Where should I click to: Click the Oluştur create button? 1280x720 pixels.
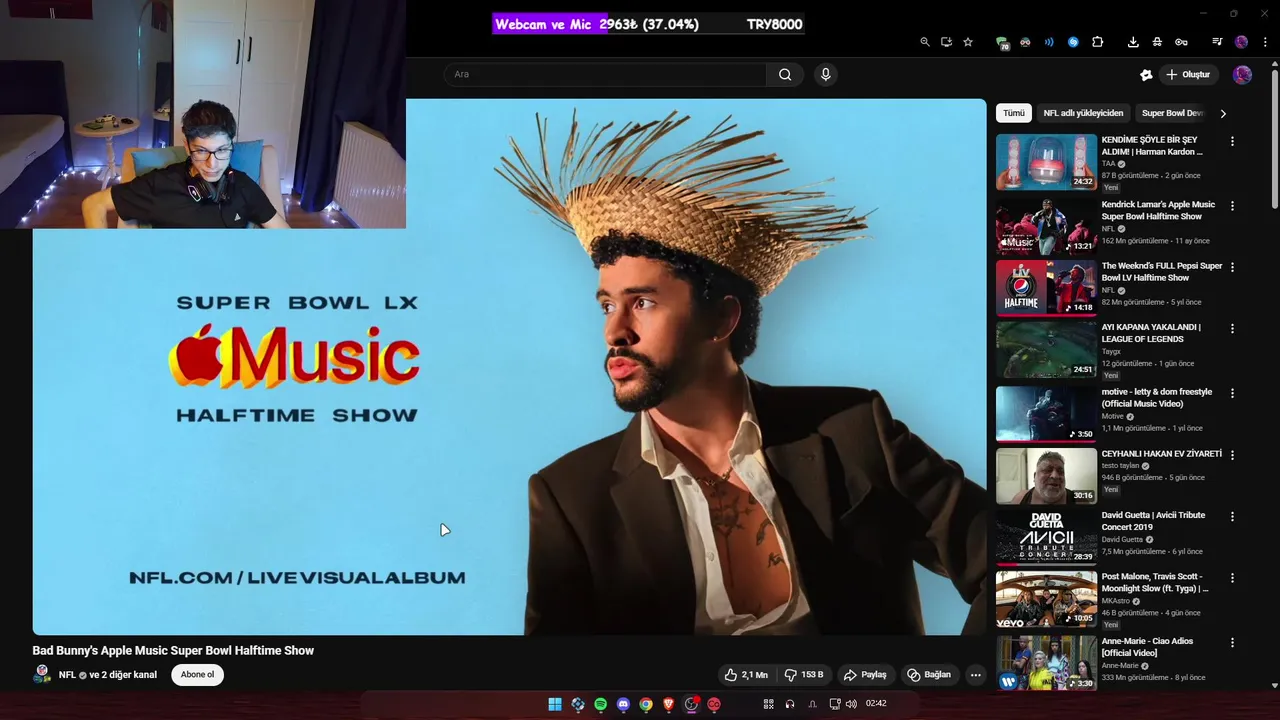(x=1187, y=75)
